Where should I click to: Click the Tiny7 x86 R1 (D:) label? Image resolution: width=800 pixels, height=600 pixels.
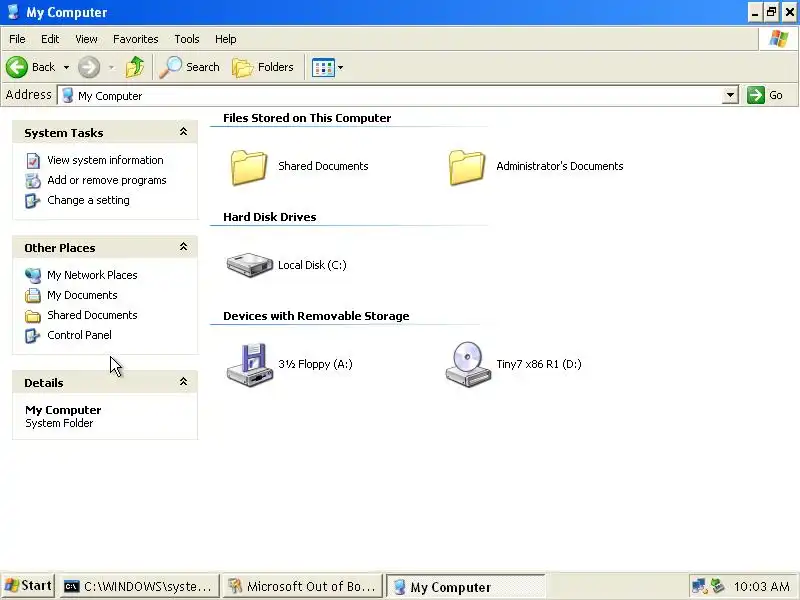point(539,364)
